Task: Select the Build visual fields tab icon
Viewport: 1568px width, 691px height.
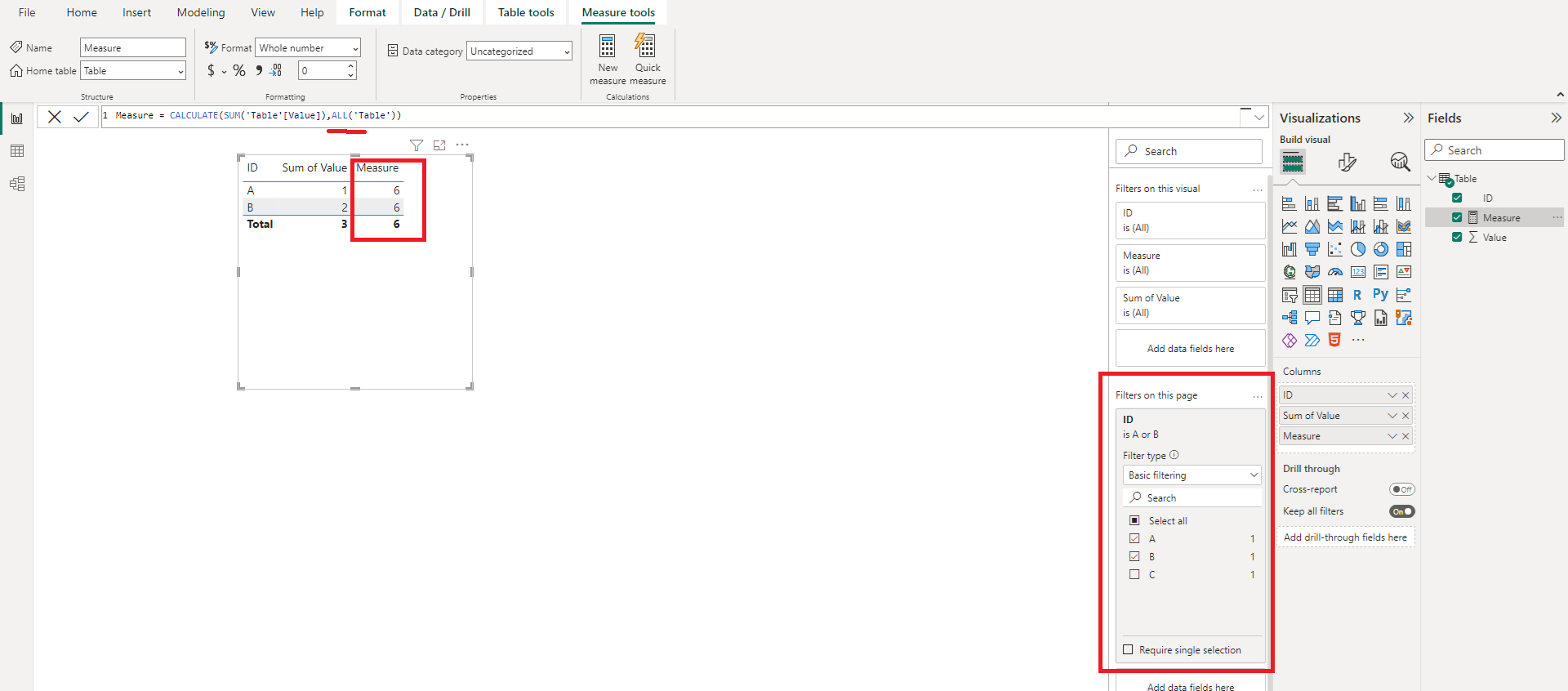Action: pyautogui.click(x=1293, y=162)
